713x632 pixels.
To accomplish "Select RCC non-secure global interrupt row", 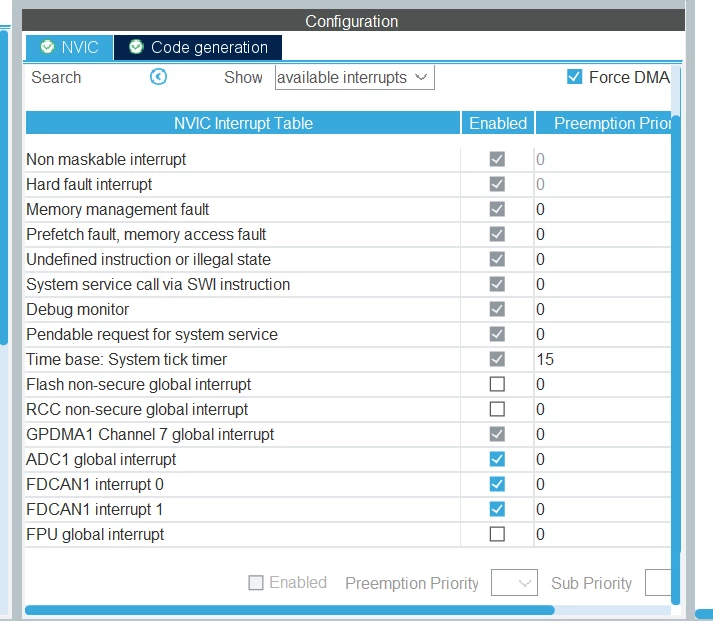I will (x=348, y=410).
